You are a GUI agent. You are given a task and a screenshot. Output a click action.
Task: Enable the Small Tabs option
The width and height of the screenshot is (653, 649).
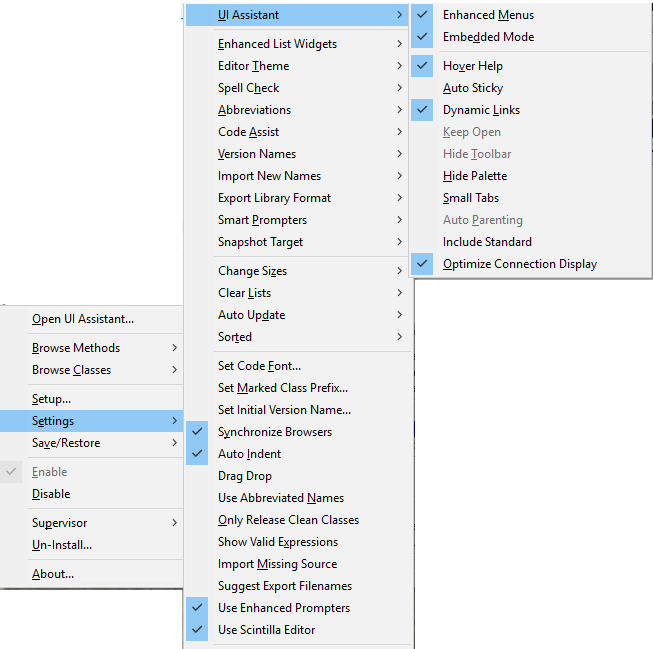tap(470, 198)
